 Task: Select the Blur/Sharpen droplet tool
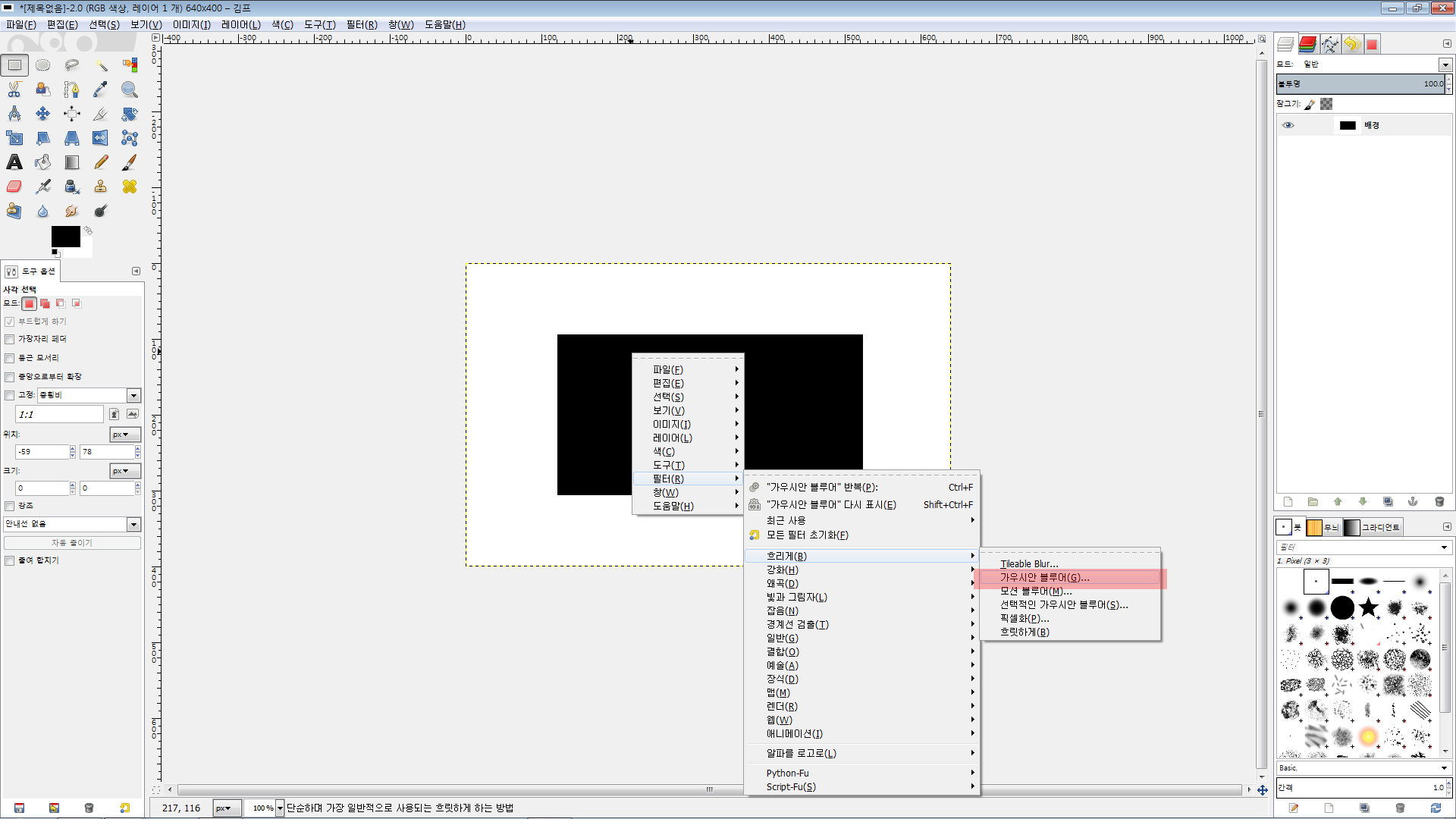click(x=43, y=211)
